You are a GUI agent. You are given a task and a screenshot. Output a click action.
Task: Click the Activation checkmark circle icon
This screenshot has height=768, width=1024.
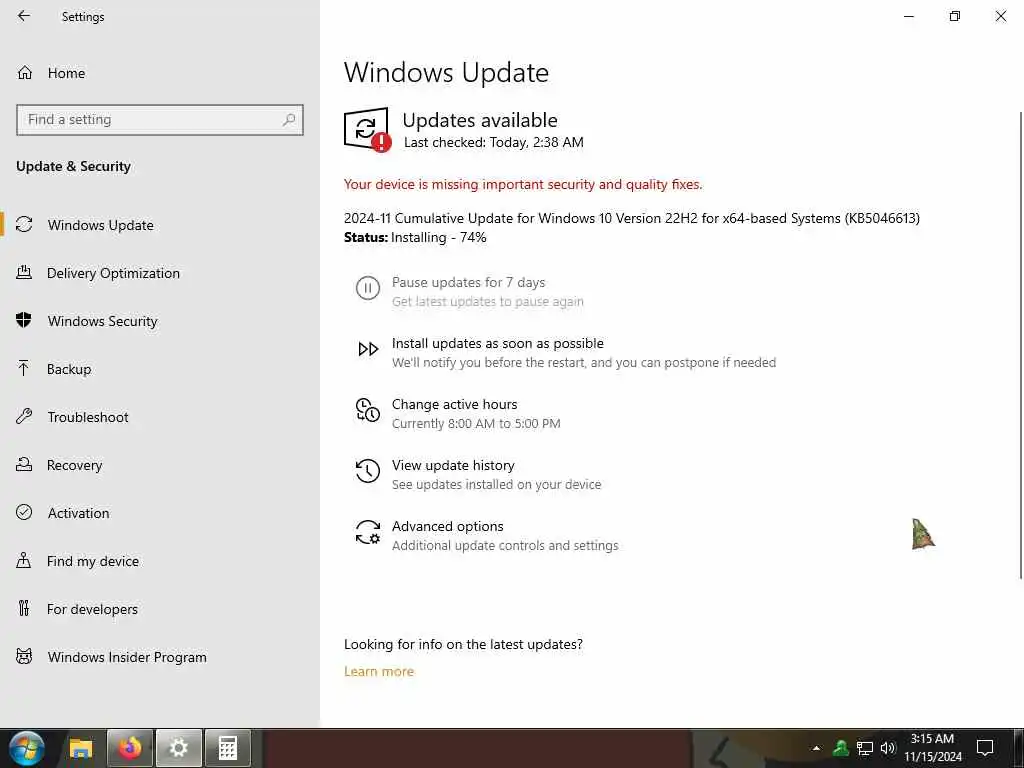(x=24, y=512)
